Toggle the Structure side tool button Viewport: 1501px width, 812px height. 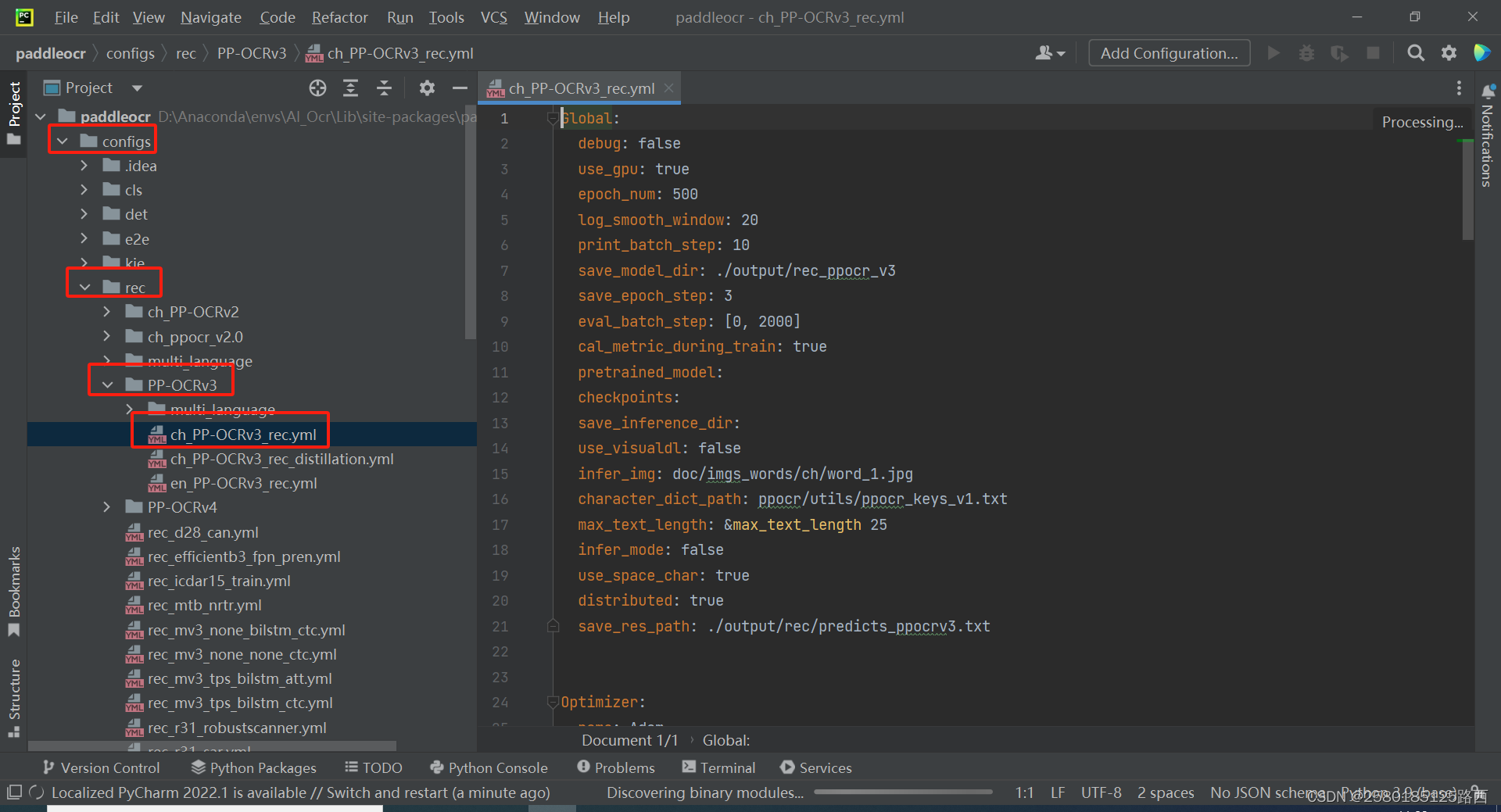(x=14, y=698)
